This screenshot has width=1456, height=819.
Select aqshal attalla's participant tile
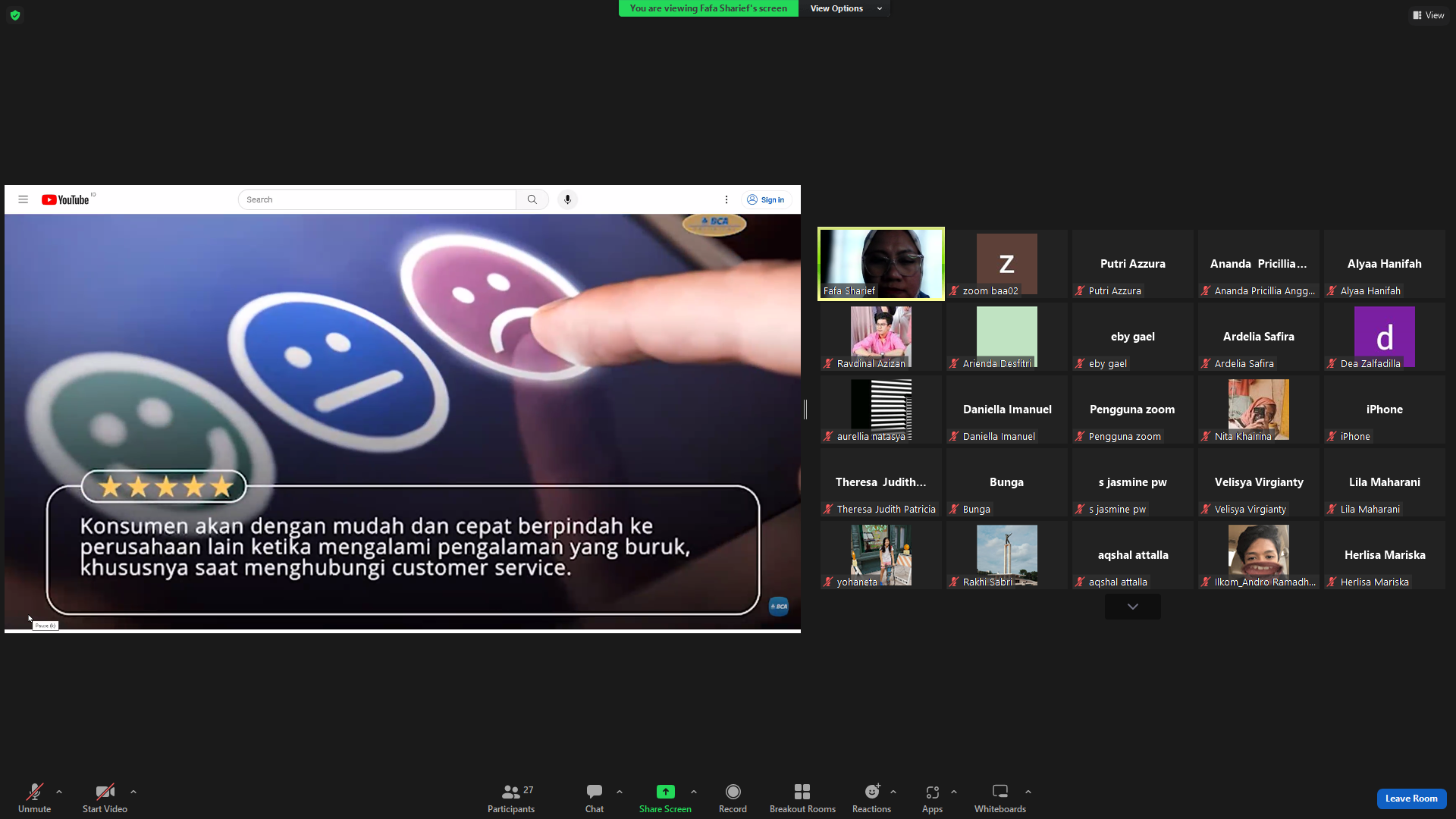pyautogui.click(x=1133, y=555)
